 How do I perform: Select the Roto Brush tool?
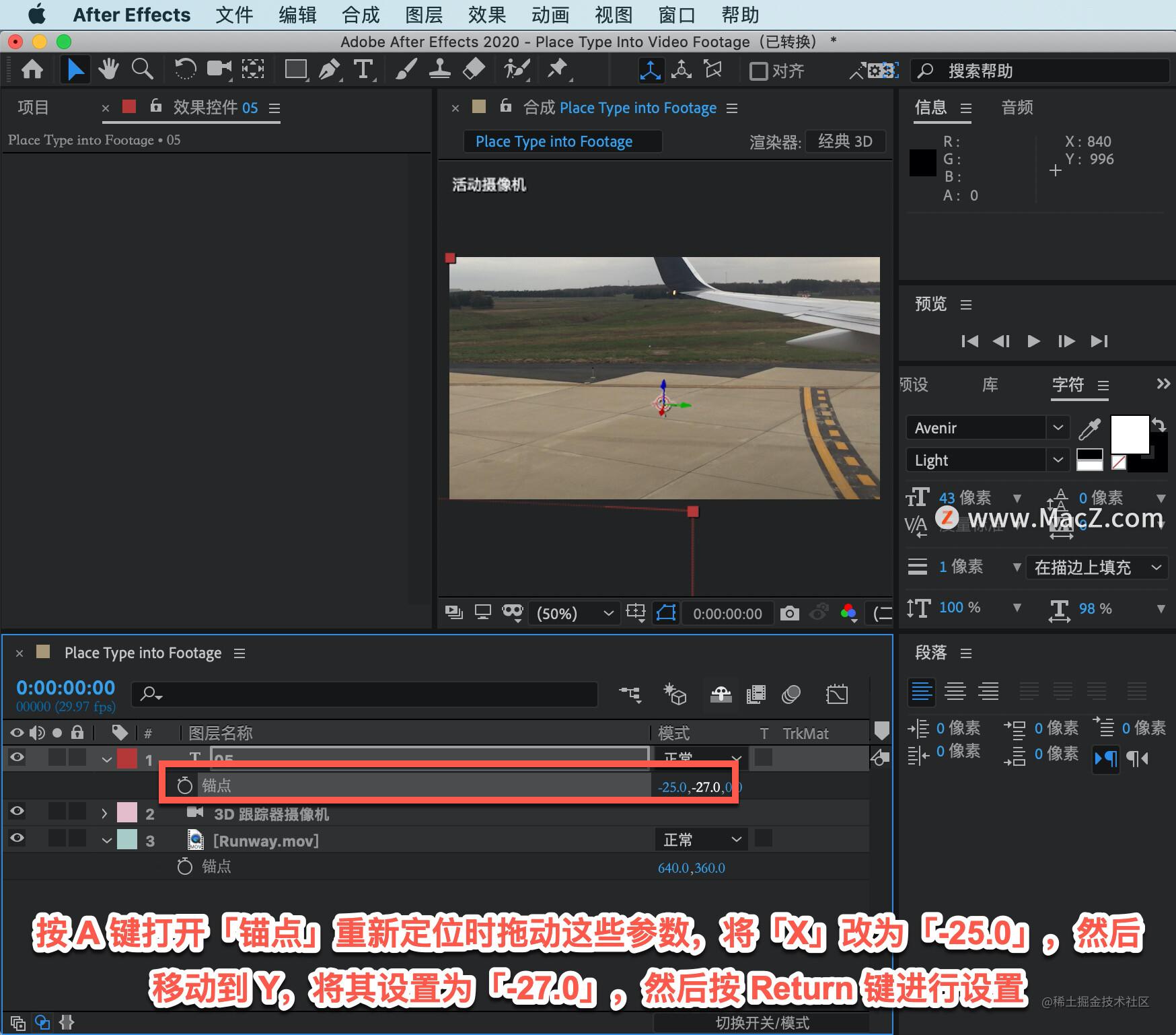[x=517, y=69]
